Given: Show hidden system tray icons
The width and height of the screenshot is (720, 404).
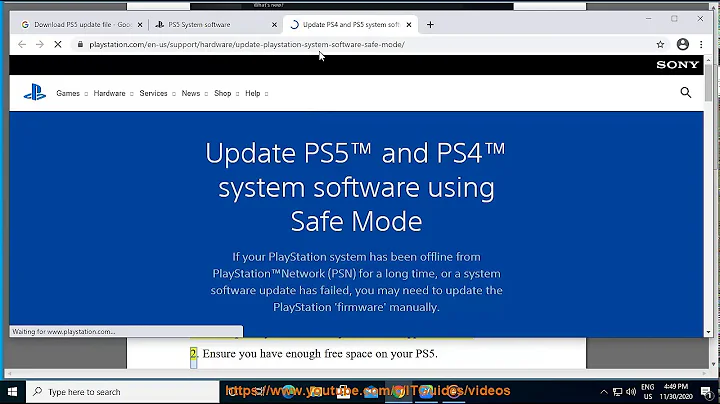Looking at the screenshot, I should (604, 392).
